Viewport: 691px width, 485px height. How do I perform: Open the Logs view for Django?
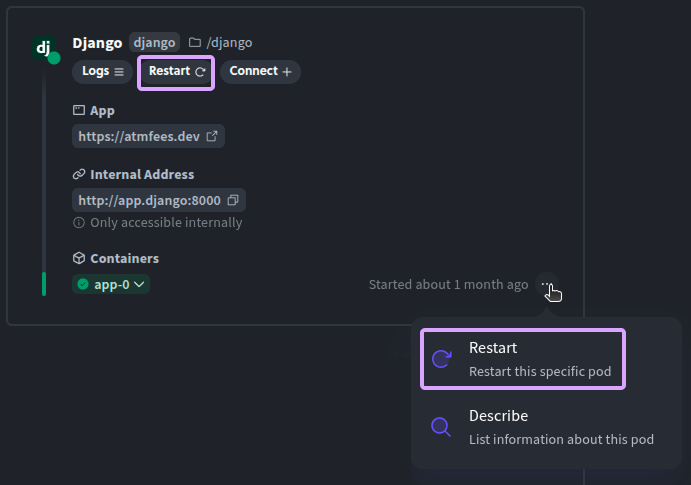click(x=102, y=72)
